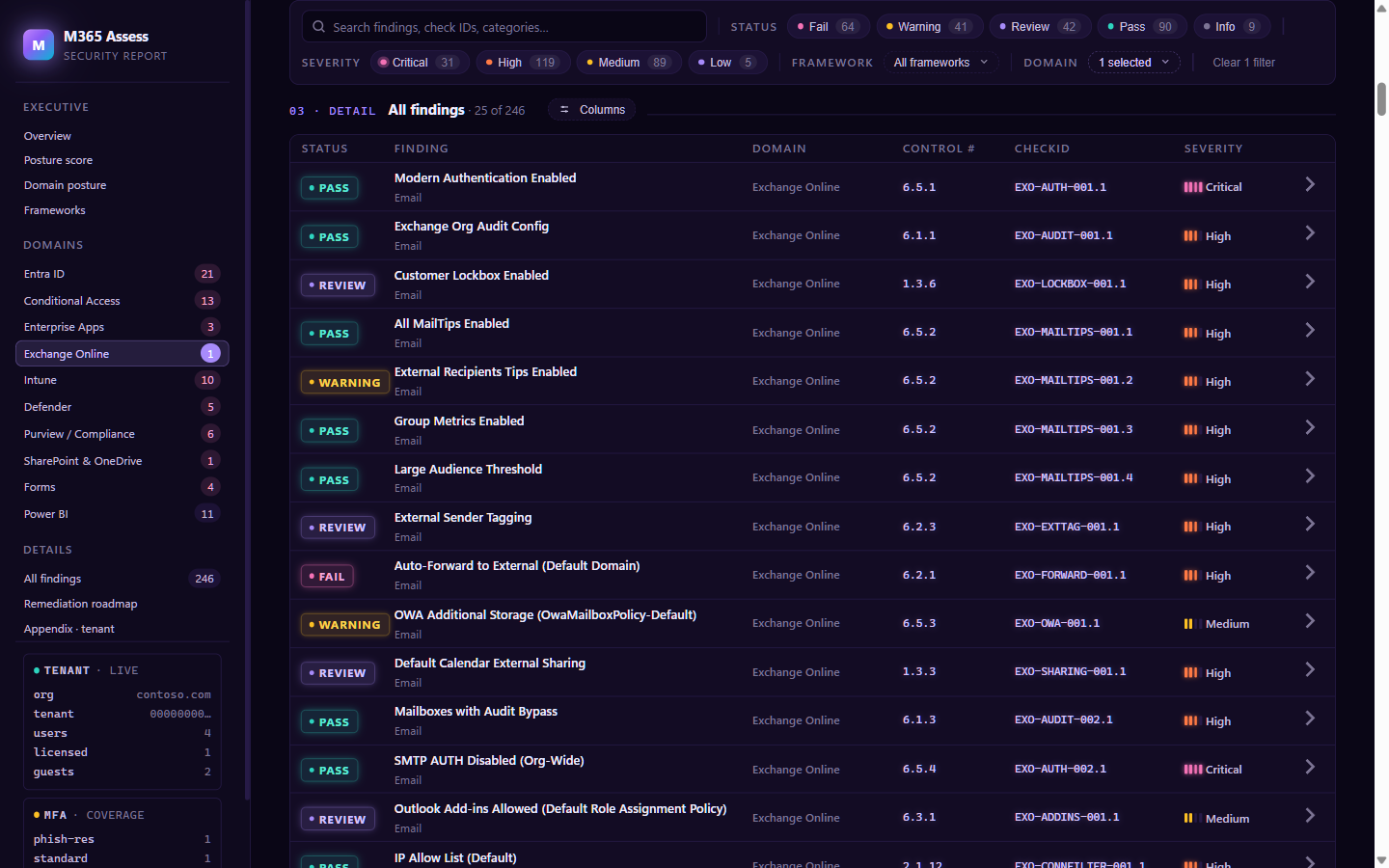Open Appendix · tenant link
Image resolution: width=1389 pixels, height=868 pixels.
coord(123,629)
